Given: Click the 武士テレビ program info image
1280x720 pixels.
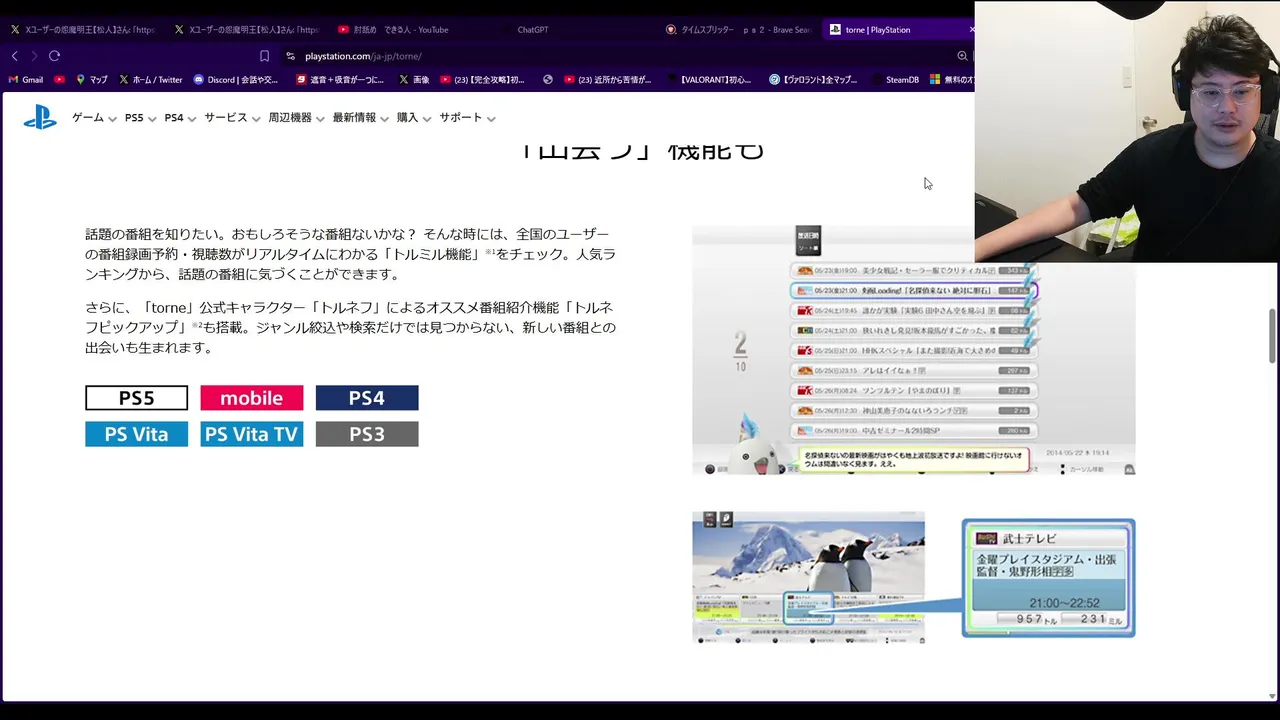Looking at the screenshot, I should (x=1048, y=578).
